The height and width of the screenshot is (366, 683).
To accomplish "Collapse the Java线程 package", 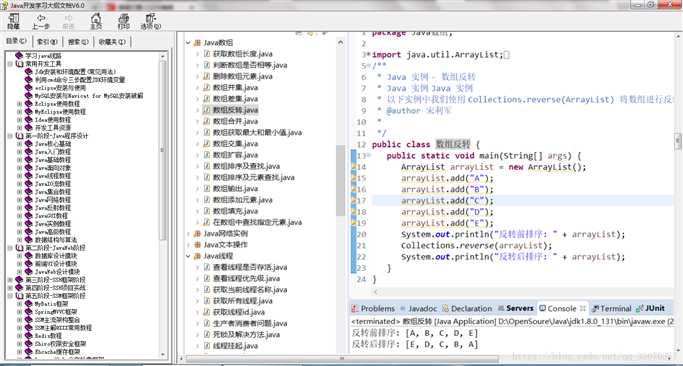I will point(188,256).
